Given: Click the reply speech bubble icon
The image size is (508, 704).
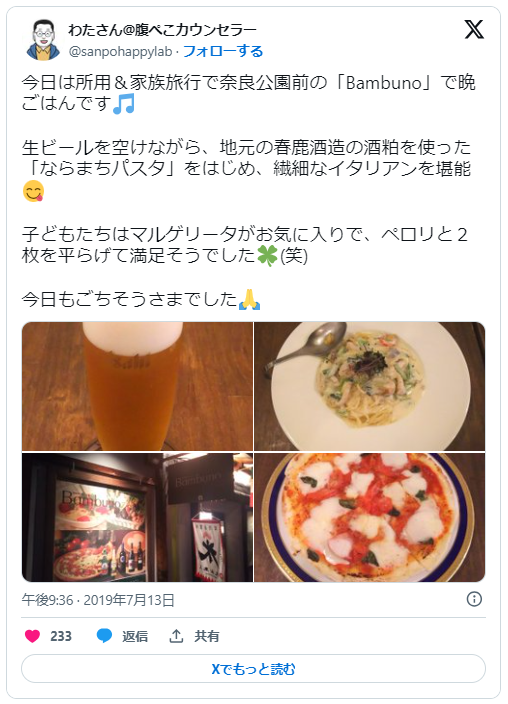Looking at the screenshot, I should coord(104,636).
